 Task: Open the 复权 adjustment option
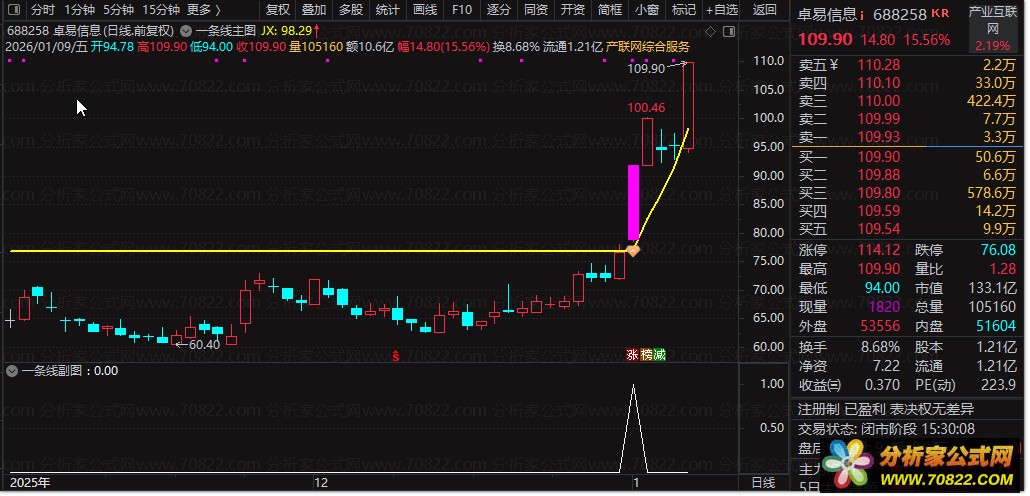tap(277, 10)
